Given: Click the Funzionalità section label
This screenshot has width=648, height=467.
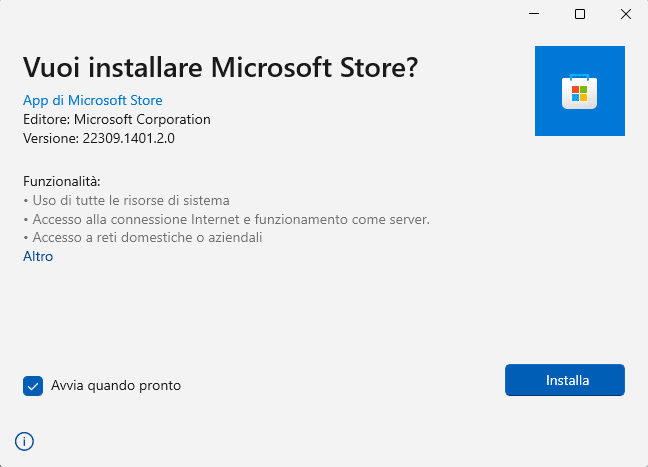Looking at the screenshot, I should click(62, 181).
